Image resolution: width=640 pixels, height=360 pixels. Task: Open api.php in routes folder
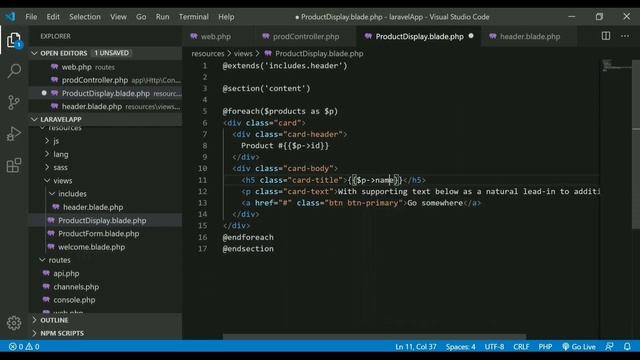click(105, 273)
